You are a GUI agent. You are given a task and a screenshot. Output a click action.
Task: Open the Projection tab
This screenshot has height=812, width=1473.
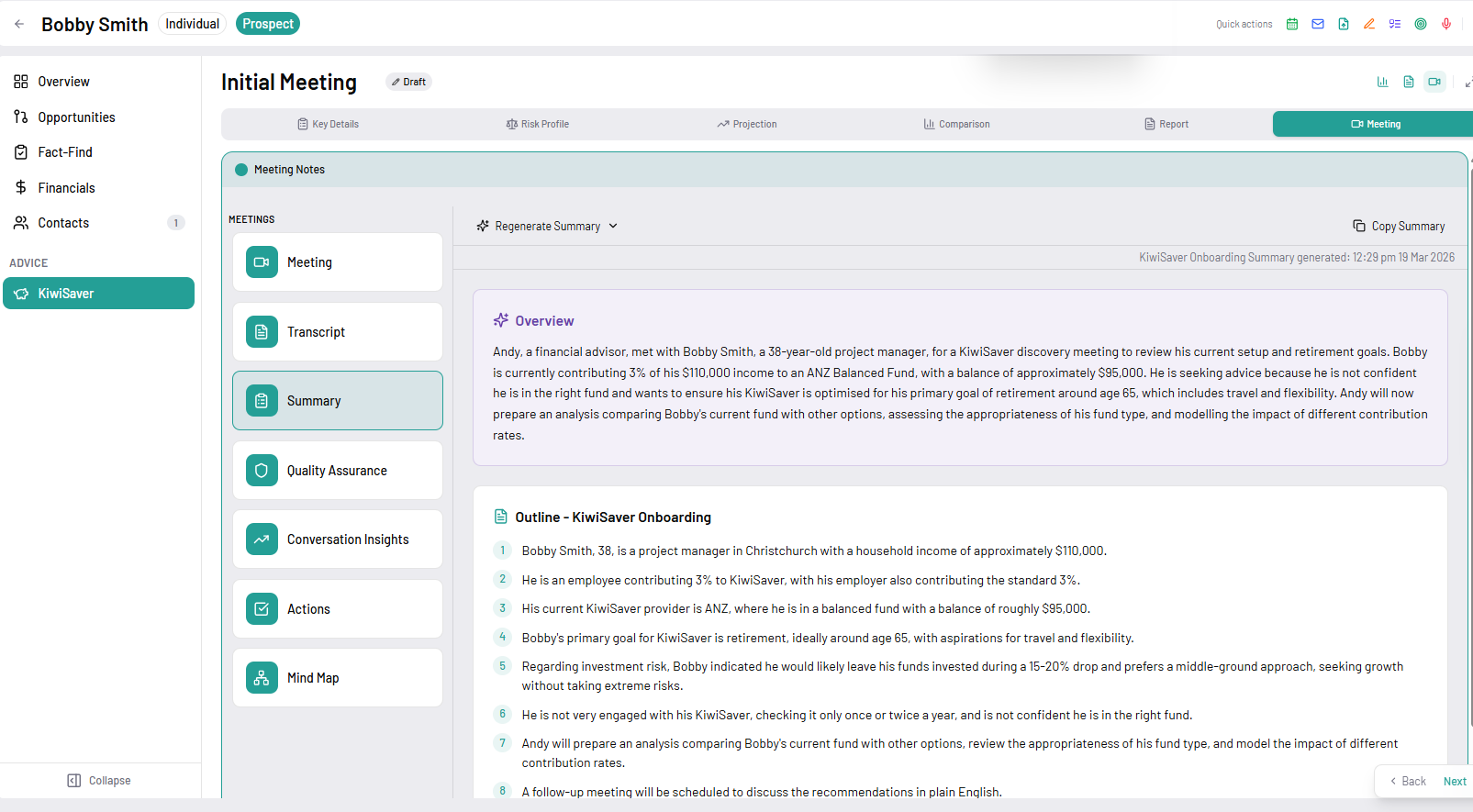pos(747,124)
